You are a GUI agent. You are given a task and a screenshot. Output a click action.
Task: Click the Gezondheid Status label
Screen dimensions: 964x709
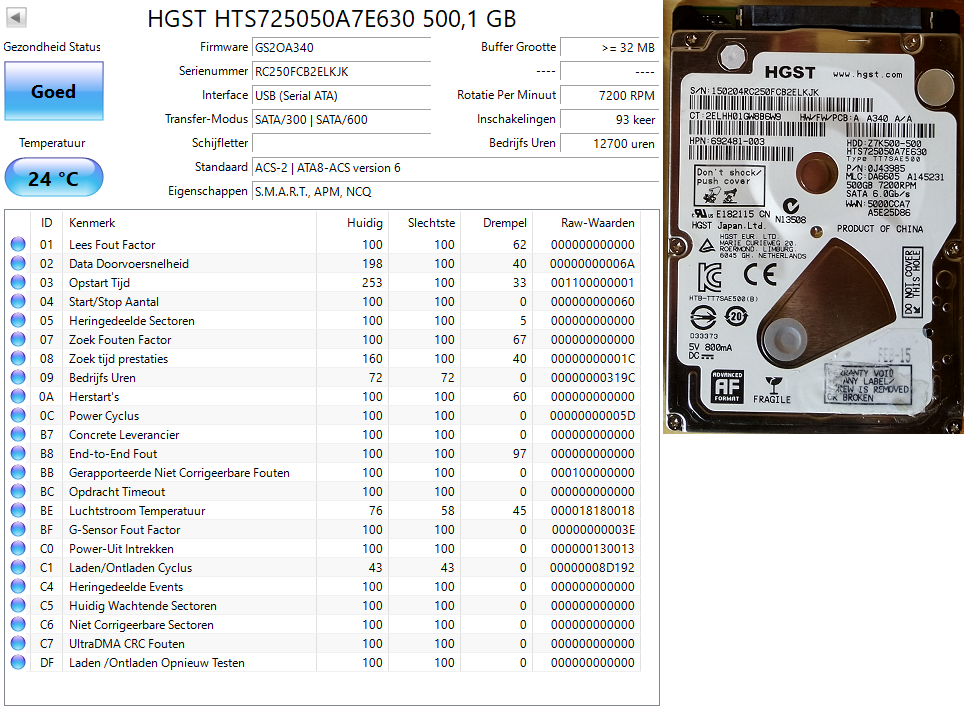point(52,47)
